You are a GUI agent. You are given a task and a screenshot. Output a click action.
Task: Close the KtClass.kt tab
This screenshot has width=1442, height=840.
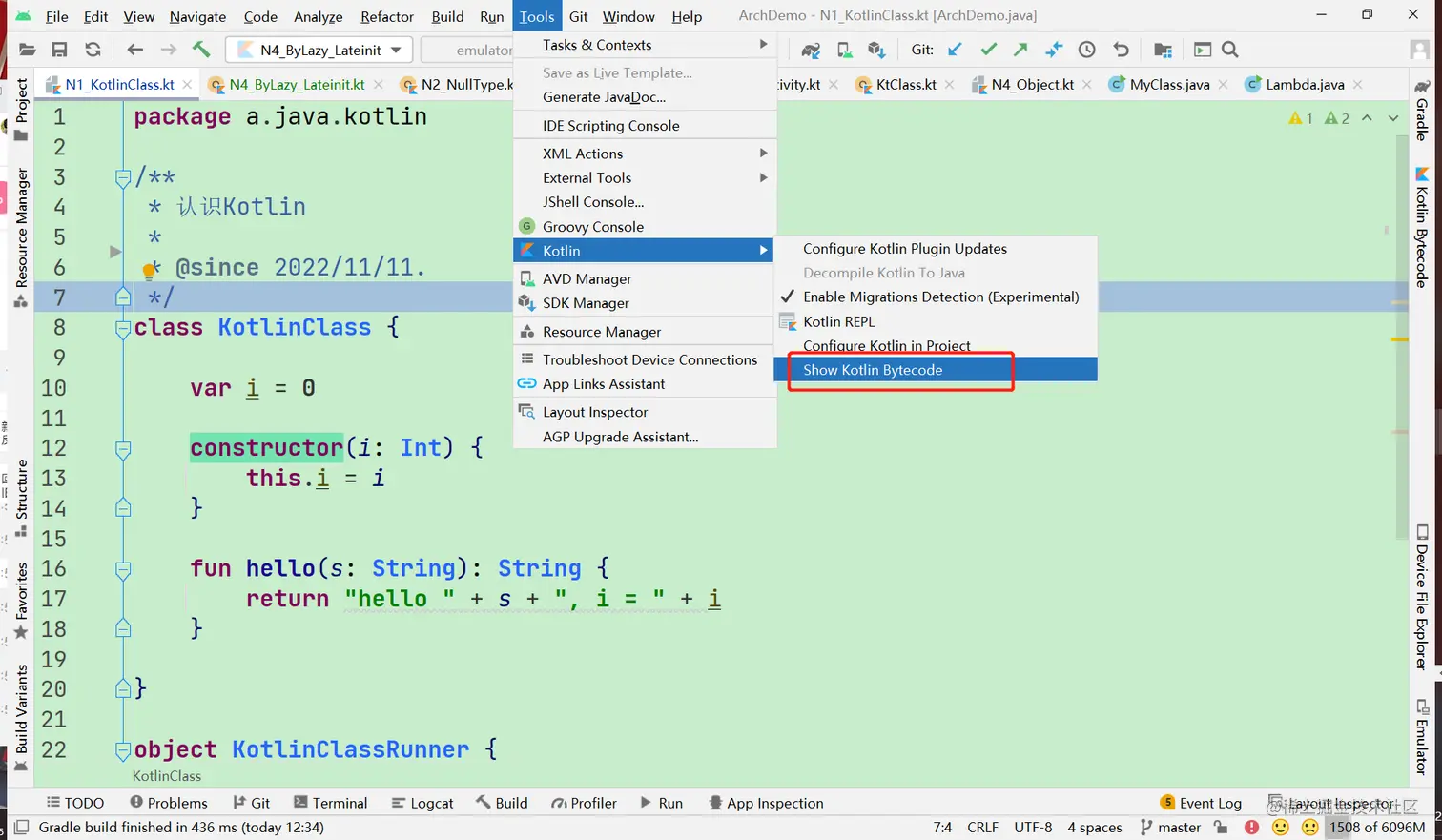click(x=950, y=85)
